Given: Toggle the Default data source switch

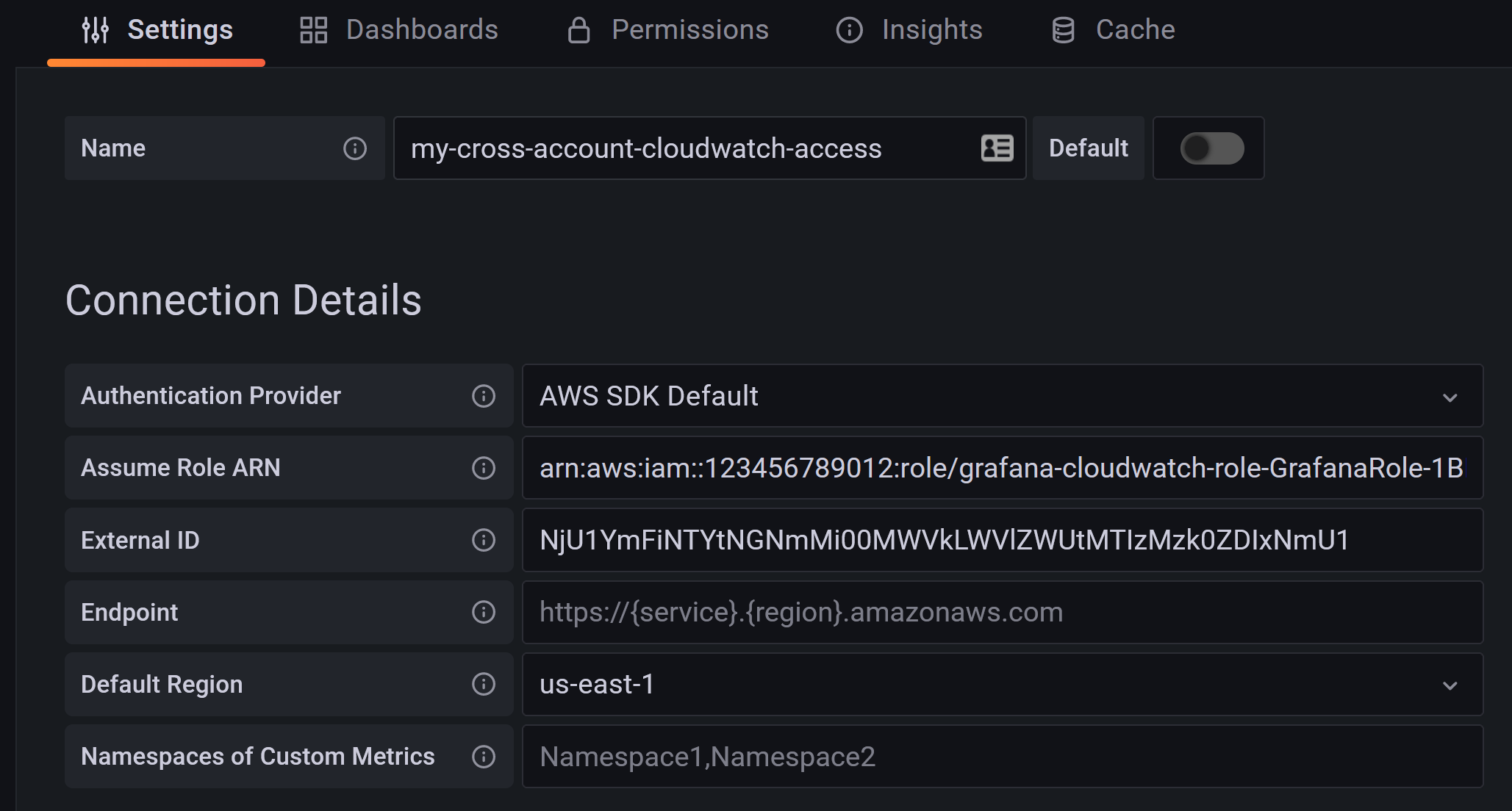Looking at the screenshot, I should [1211, 148].
